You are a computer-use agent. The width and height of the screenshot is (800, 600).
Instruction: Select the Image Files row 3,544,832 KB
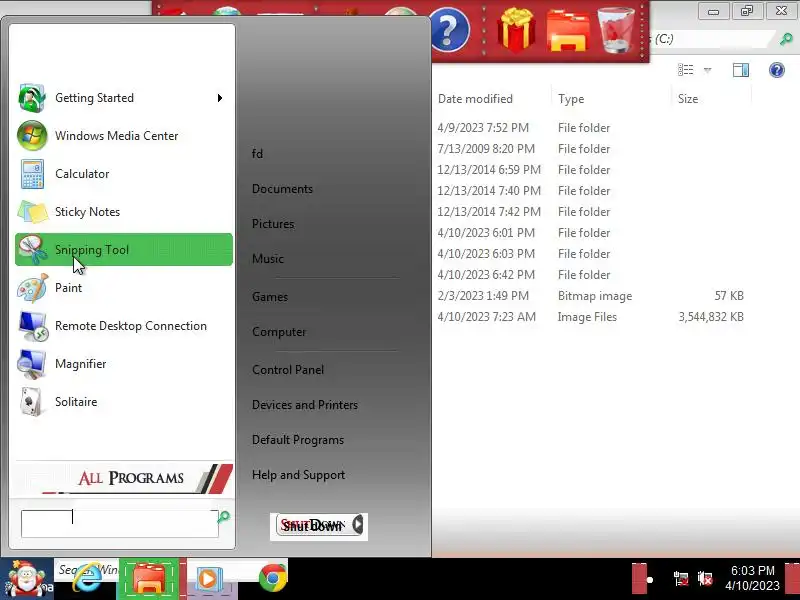coord(592,317)
